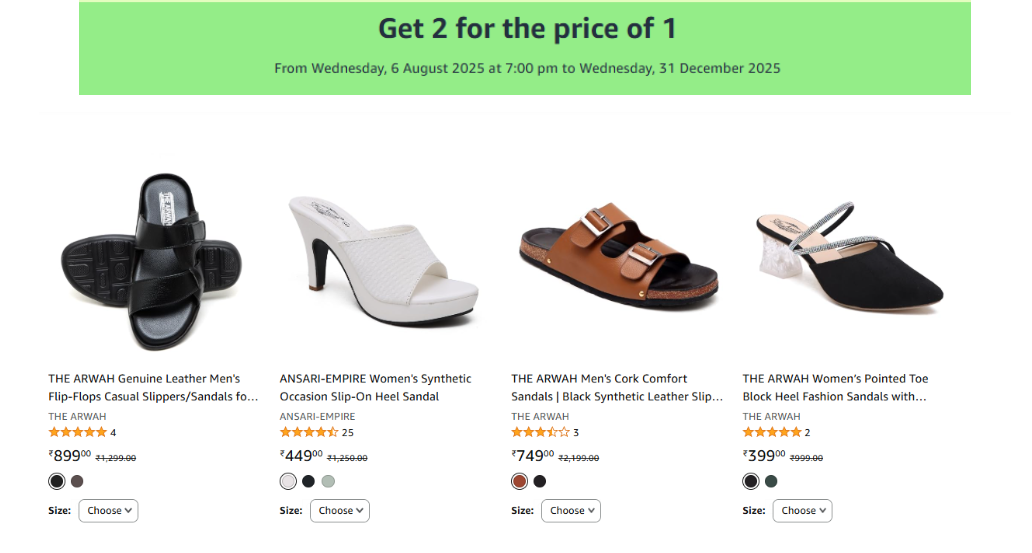This screenshot has width=1032, height=553.
Task: Click the star rating of the ANSARI-EMPIRE heel sandal
Action: click(309, 432)
